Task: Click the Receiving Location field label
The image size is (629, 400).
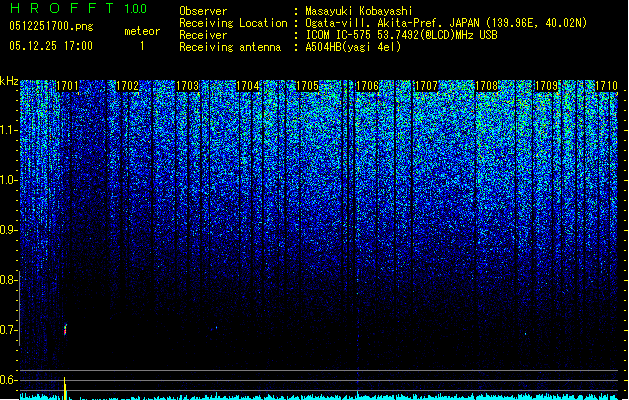Action: pyautogui.click(x=233, y=23)
